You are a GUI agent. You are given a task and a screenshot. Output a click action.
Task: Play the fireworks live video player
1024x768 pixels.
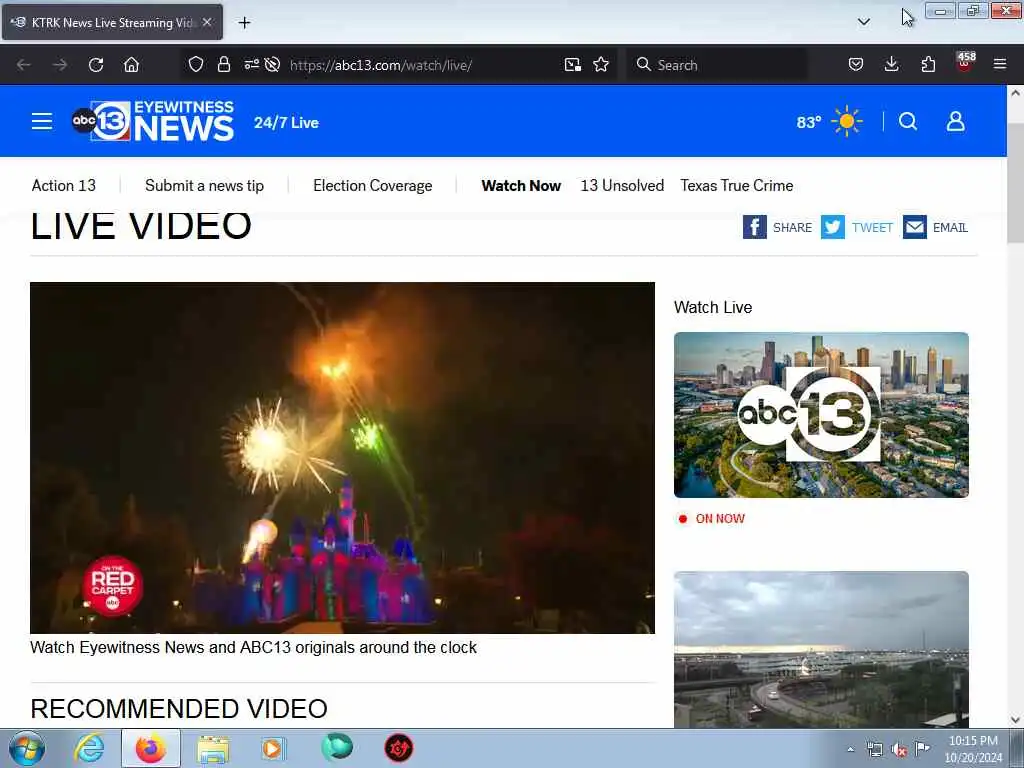pyautogui.click(x=342, y=458)
